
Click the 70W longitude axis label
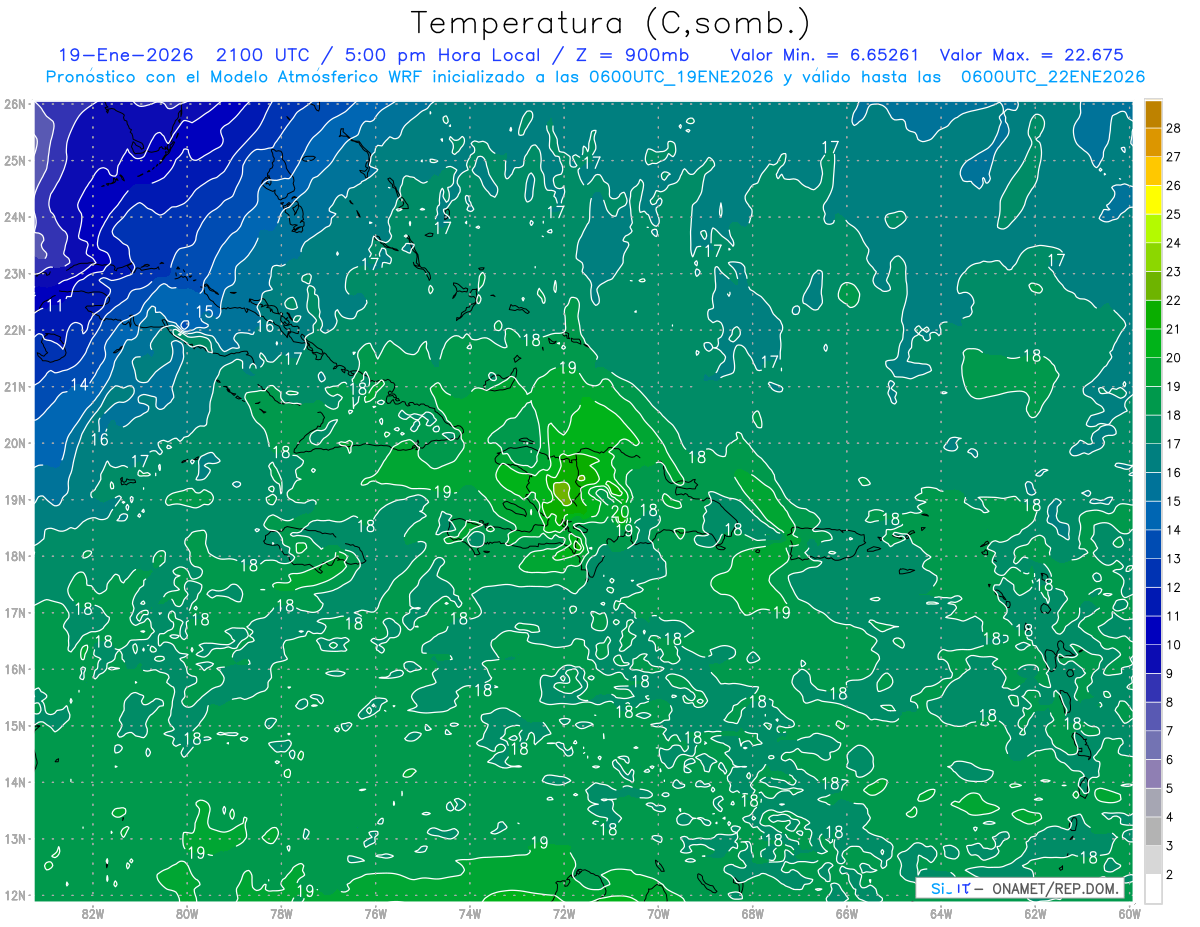tap(658, 913)
